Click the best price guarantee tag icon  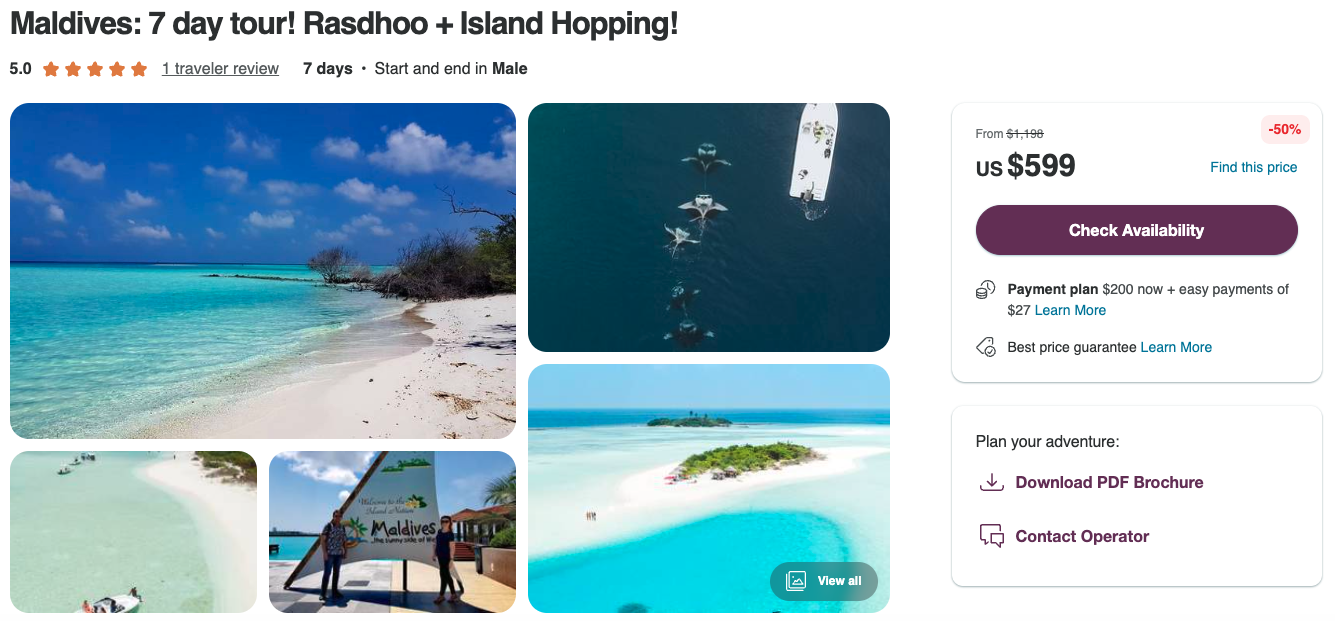point(986,347)
